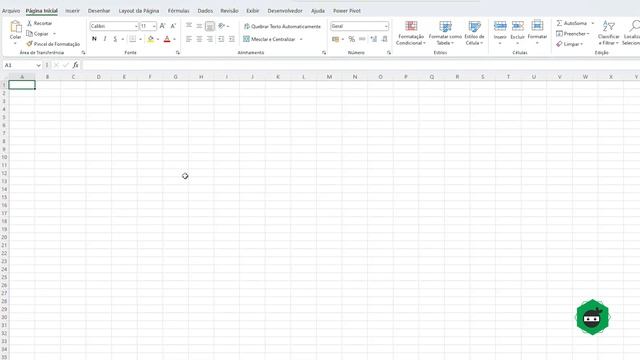Toggle bold N formatting
The height and width of the screenshot is (360, 640).
[x=94, y=39]
